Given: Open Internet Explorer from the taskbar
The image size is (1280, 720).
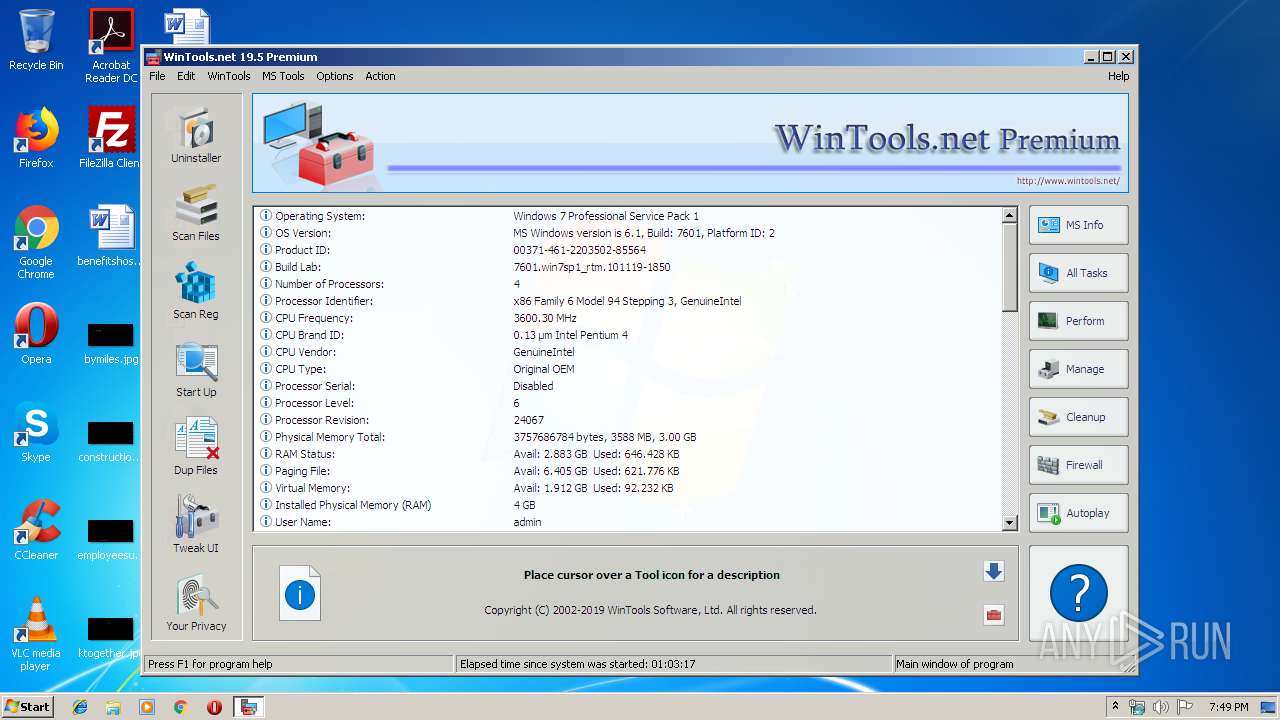Looking at the screenshot, I should [80, 707].
